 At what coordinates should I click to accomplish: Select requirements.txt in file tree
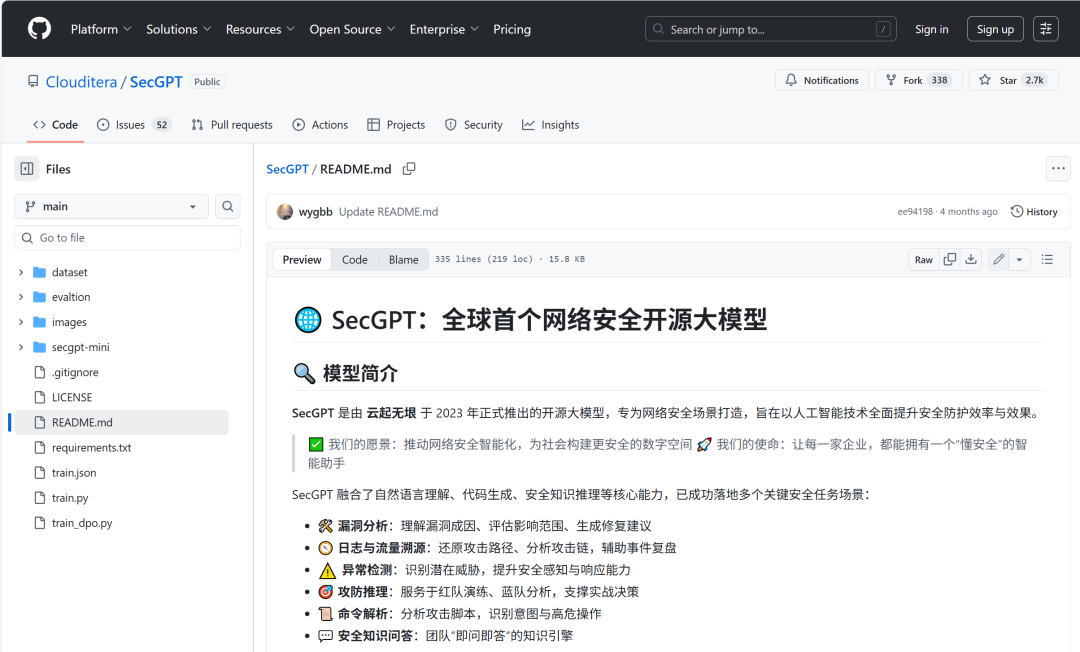tap(92, 448)
